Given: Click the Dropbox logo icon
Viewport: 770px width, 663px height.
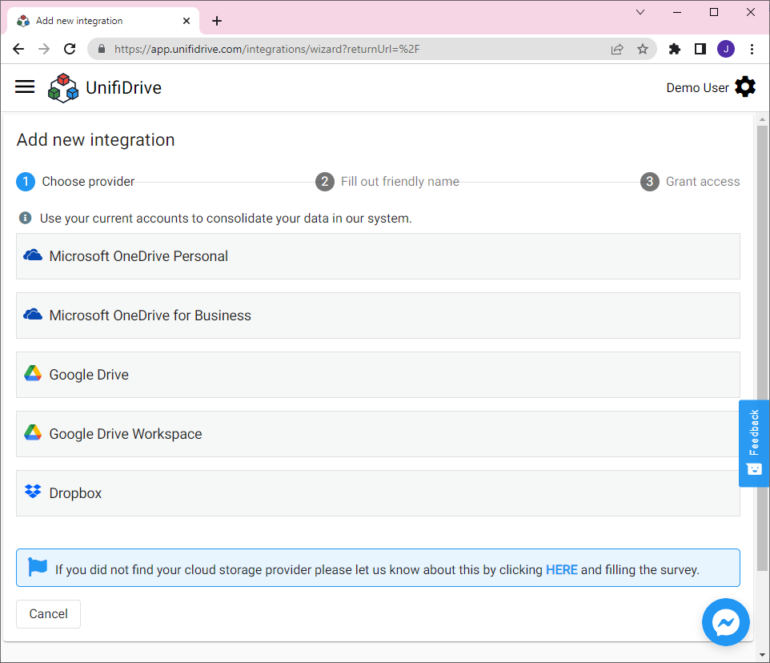Looking at the screenshot, I should coord(33,491).
